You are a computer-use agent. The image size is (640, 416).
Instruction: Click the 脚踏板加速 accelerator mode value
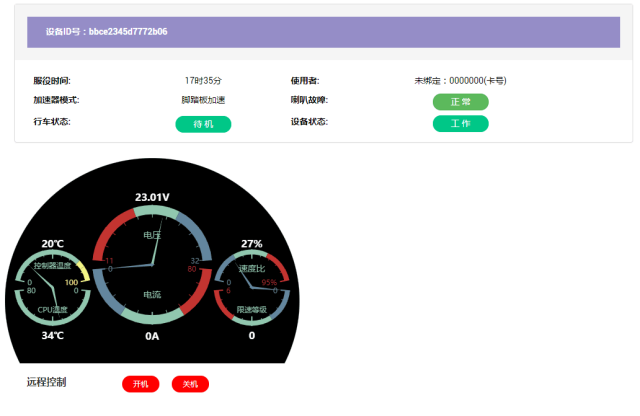coord(203,101)
